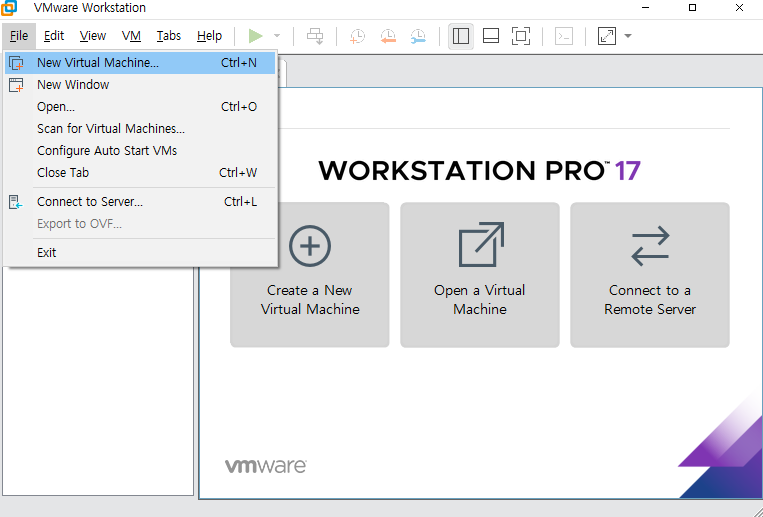Viewport: 763px width, 517px height.
Task: Click Send Ctrl+Alt+Del toolbar icon
Action: [315, 36]
